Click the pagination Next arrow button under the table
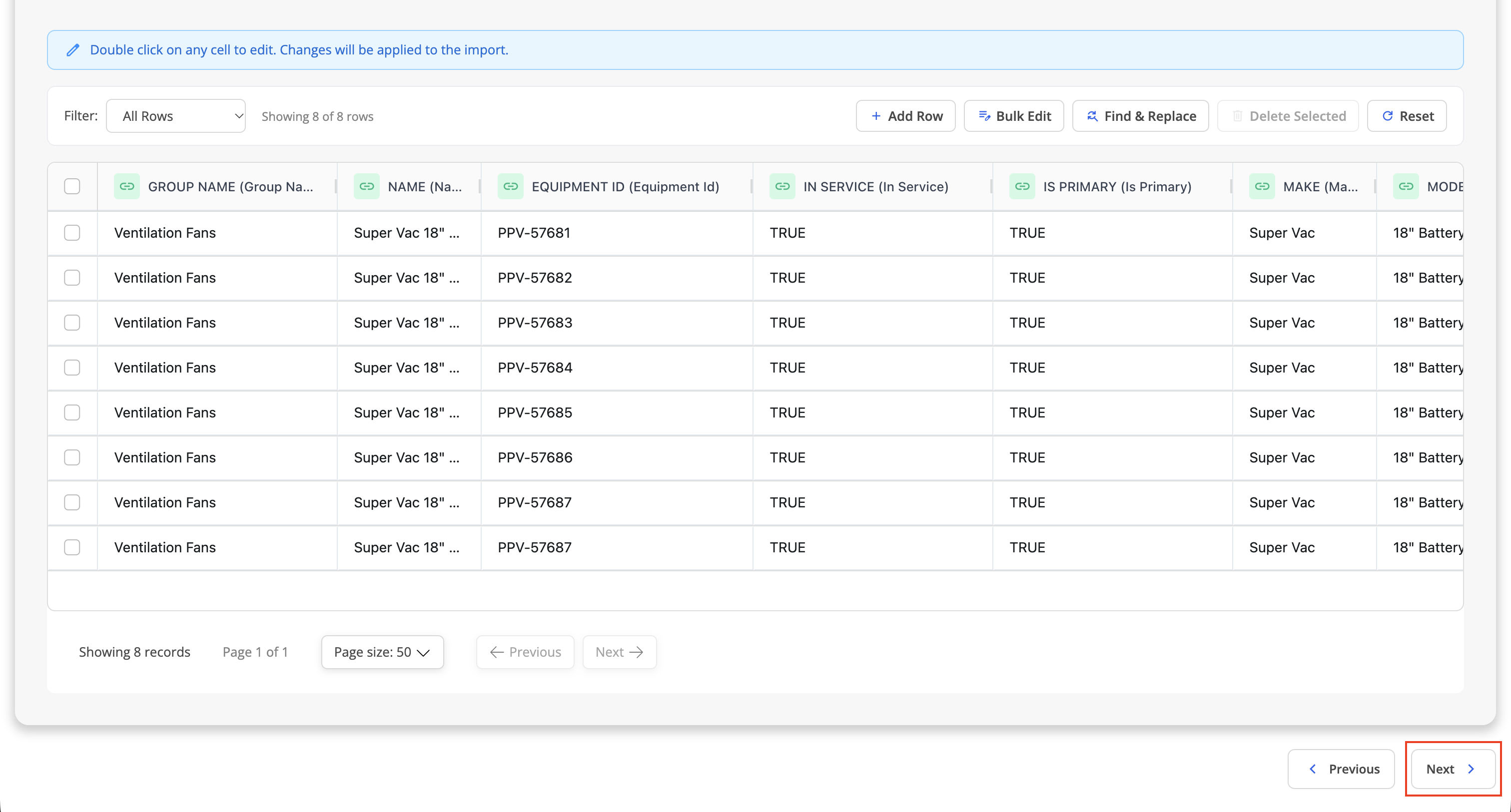The width and height of the screenshot is (1511, 812). (x=620, y=652)
